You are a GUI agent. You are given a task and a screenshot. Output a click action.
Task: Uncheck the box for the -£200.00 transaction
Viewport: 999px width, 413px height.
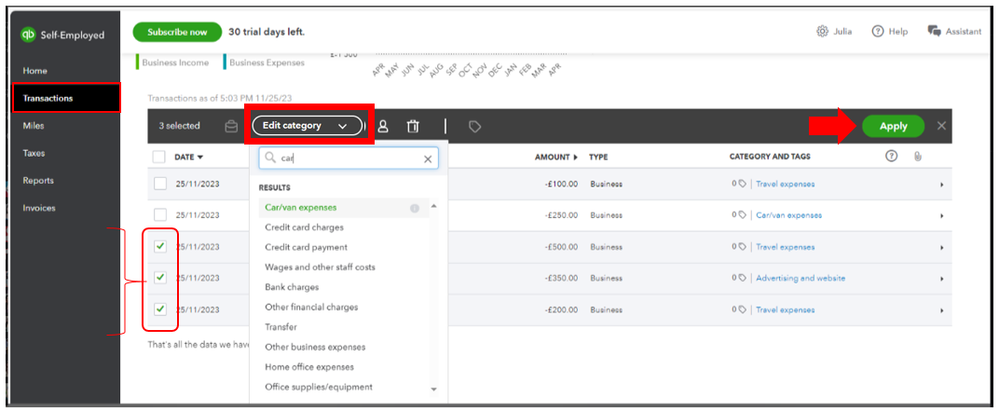161,309
